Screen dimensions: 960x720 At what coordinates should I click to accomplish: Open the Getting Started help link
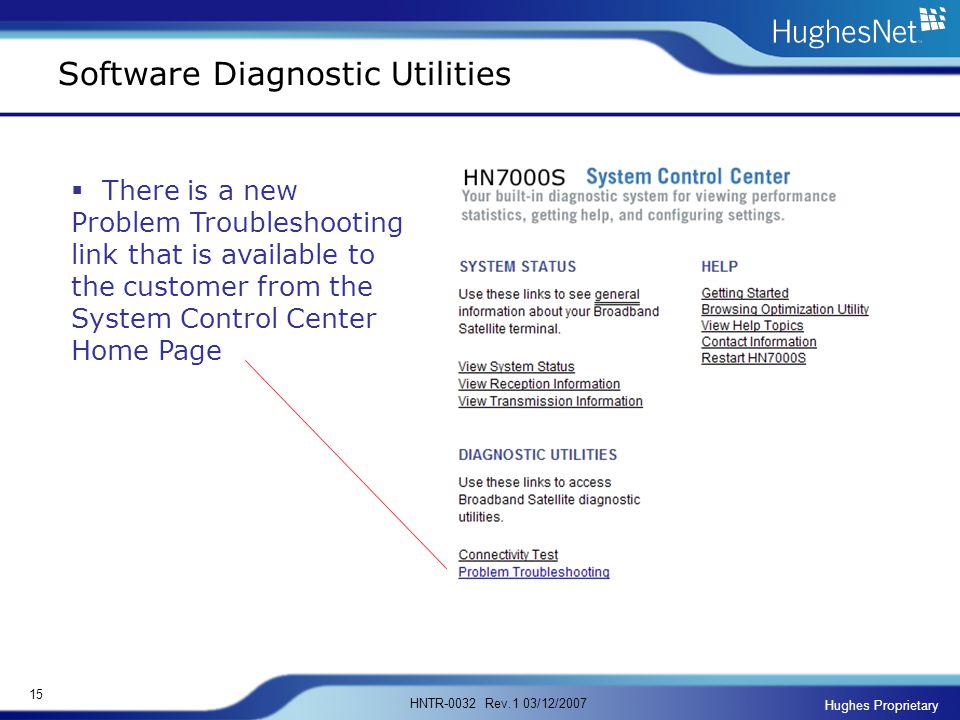[x=744, y=293]
